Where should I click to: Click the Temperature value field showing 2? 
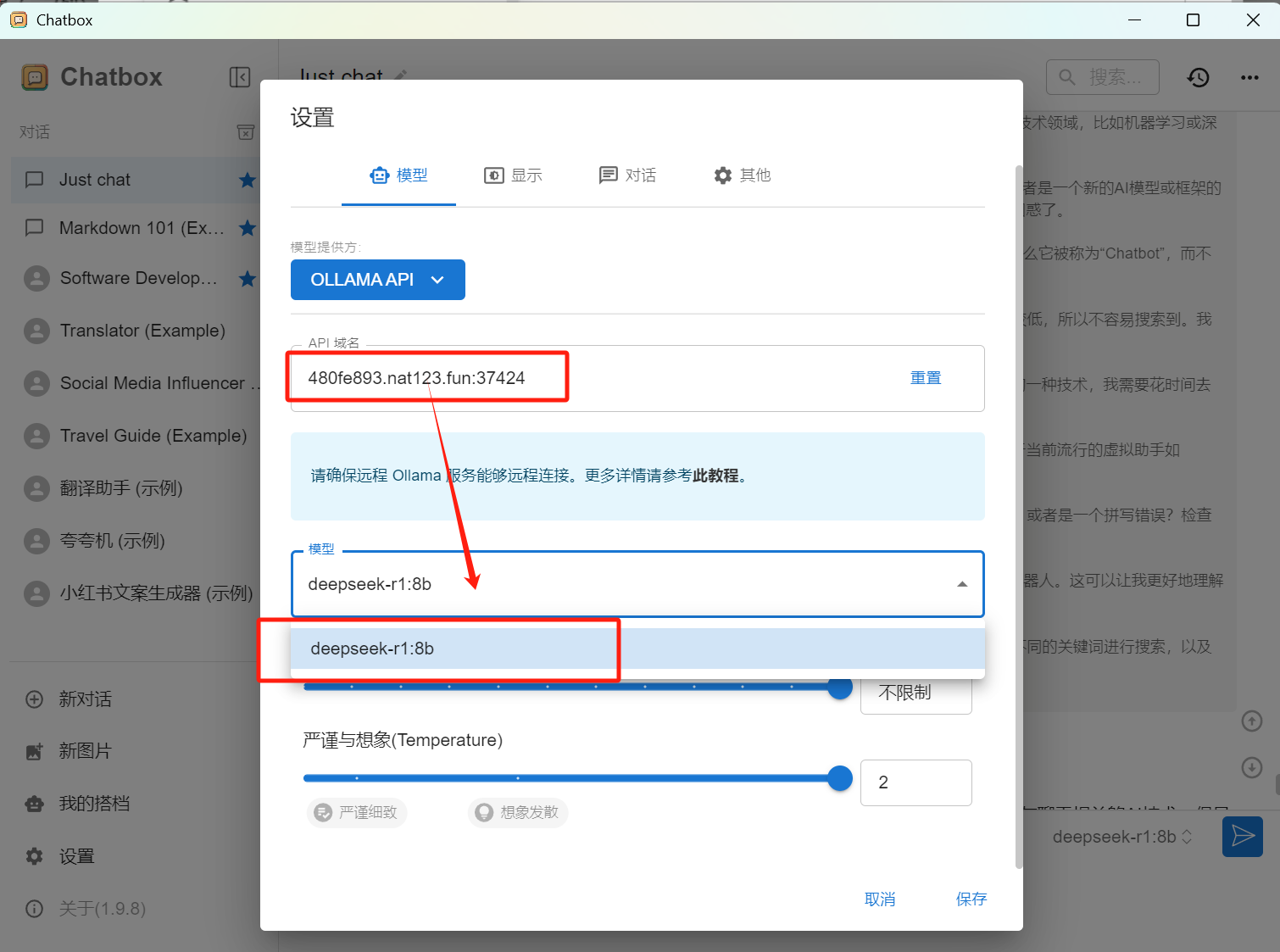[x=916, y=782]
